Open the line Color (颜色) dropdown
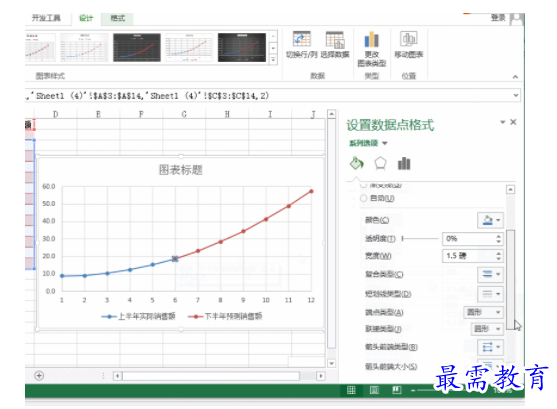The height and width of the screenshot is (409, 557). [490, 220]
